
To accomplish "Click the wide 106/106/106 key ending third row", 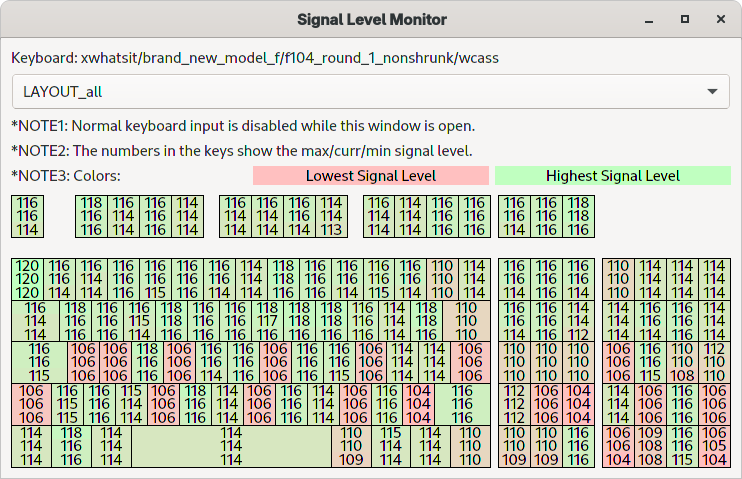I will pos(470,363).
